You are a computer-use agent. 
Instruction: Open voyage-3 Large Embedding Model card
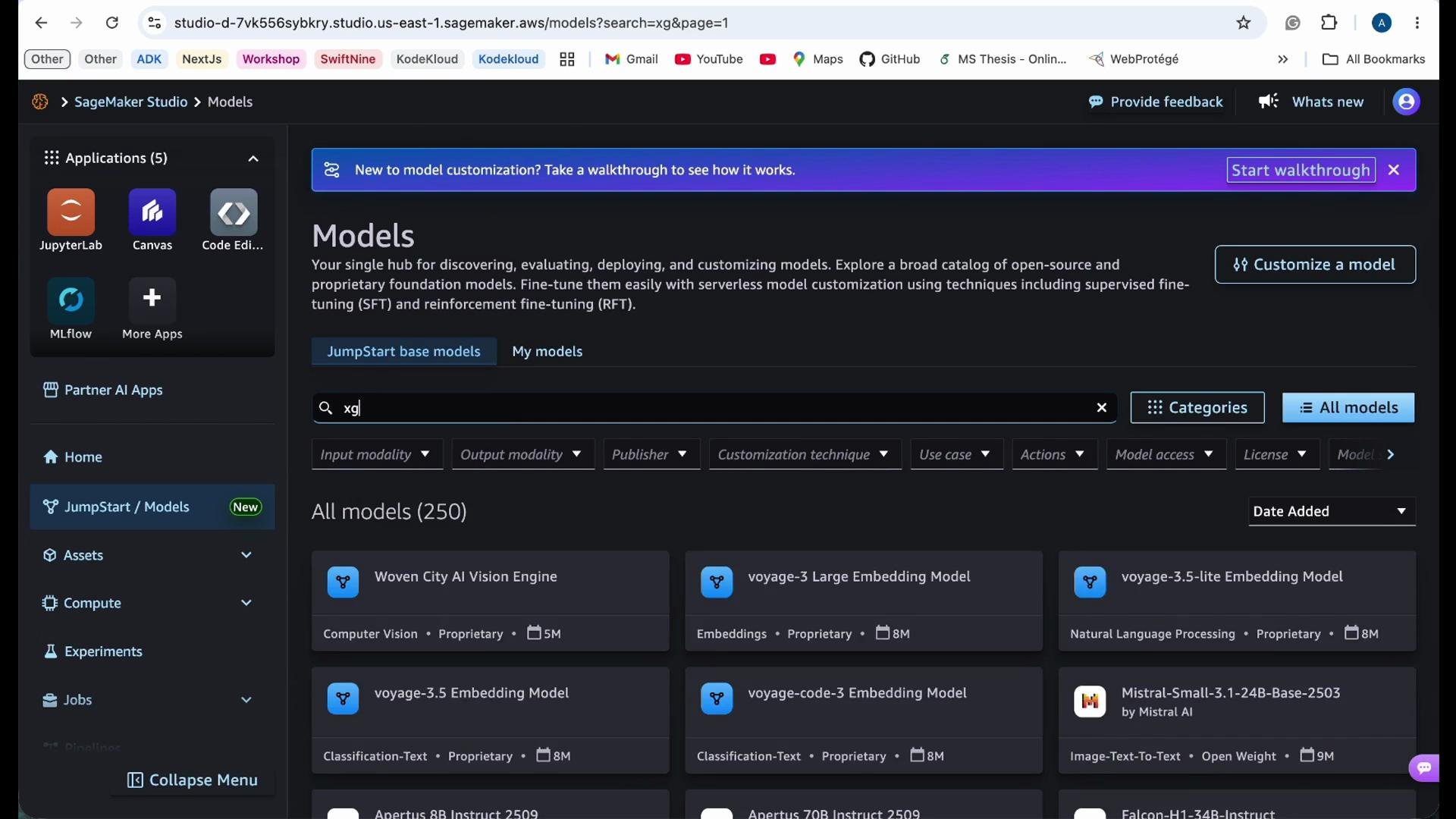point(864,601)
